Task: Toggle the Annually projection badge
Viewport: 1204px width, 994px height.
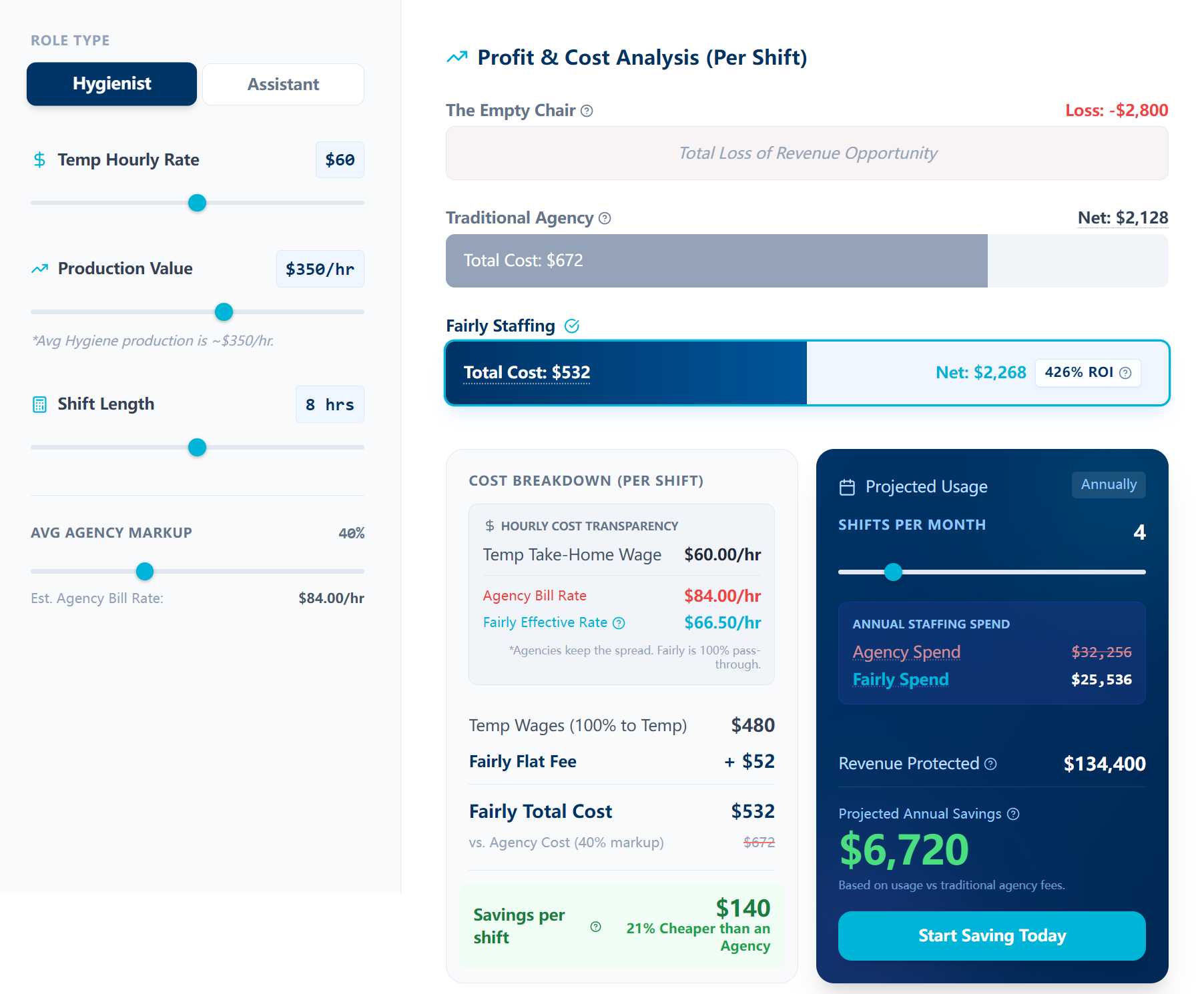Action: [1108, 484]
